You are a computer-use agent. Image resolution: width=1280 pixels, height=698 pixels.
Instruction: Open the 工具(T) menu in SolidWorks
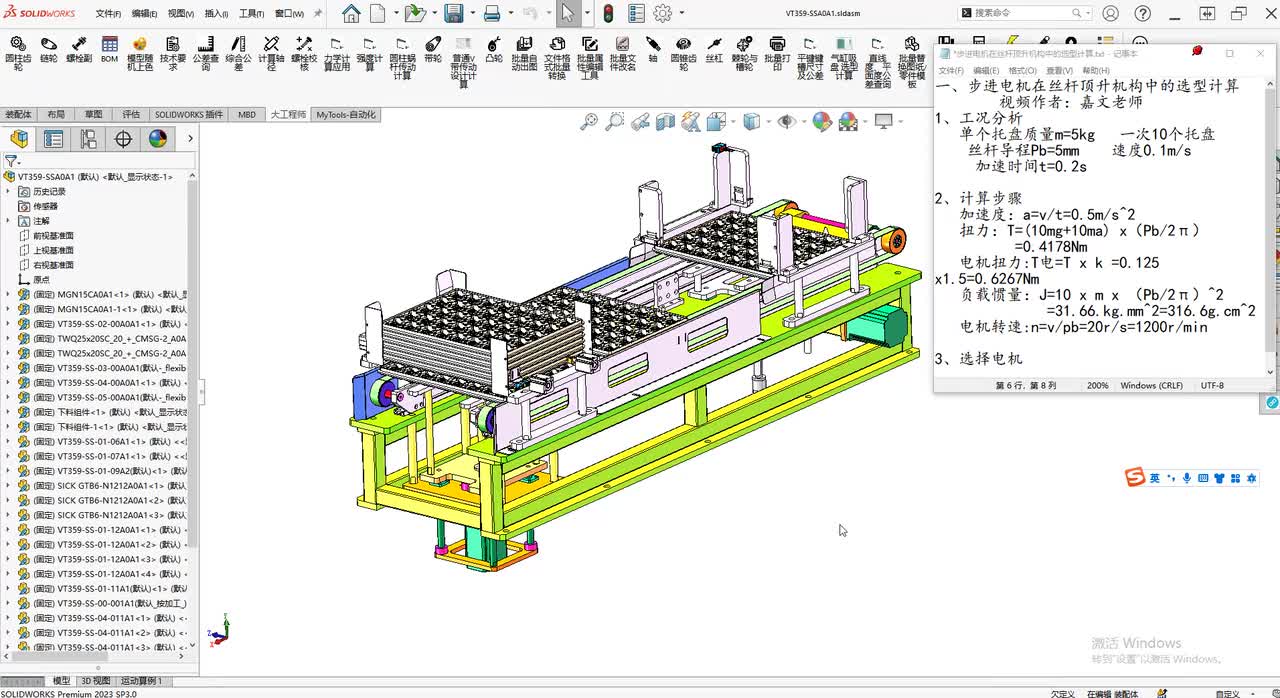tap(251, 14)
